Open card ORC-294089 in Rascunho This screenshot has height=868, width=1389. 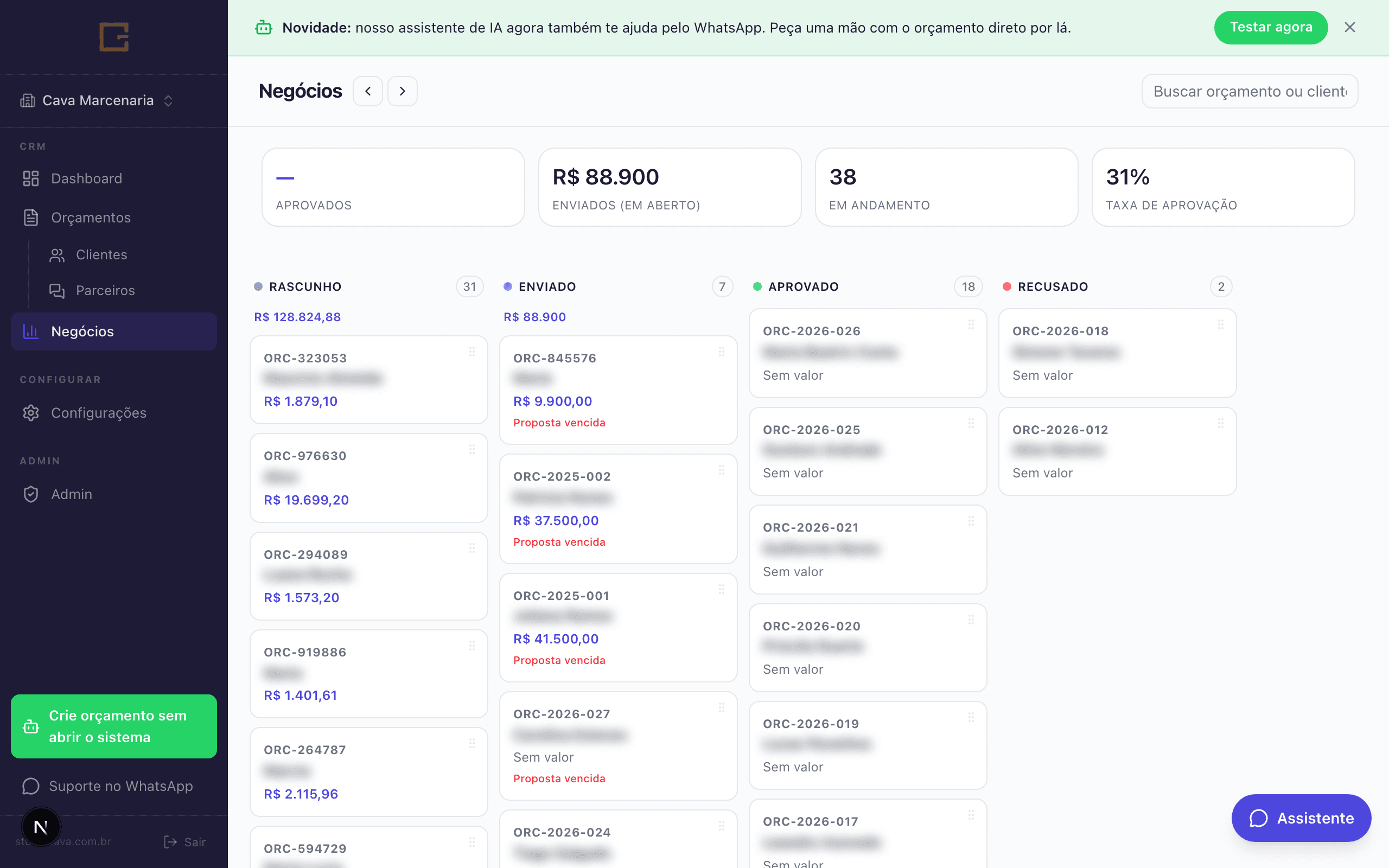368,576
